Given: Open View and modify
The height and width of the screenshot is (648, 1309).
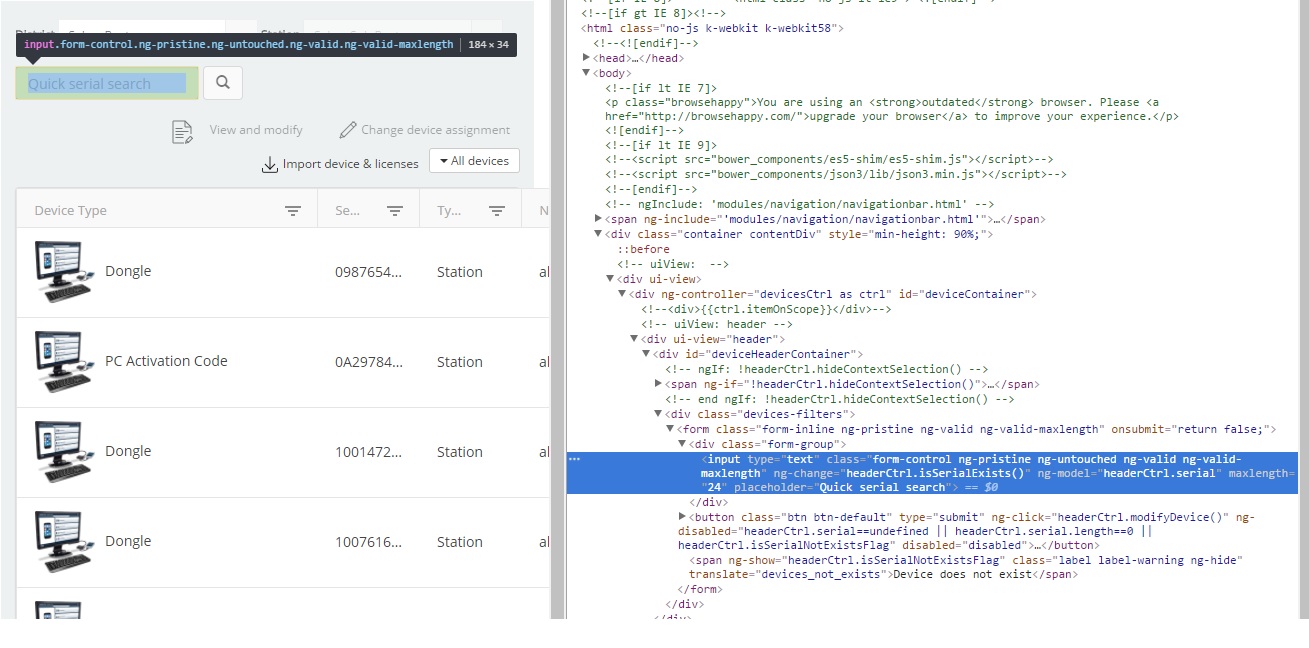Looking at the screenshot, I should click(x=256, y=130).
